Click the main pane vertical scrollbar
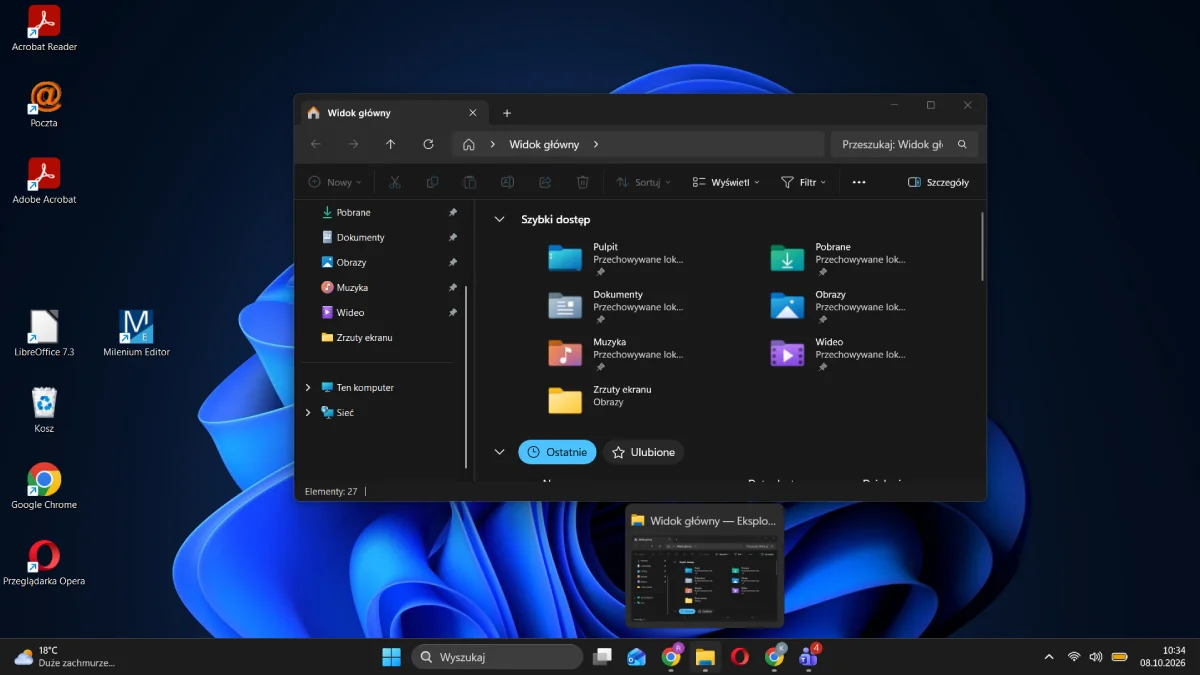 [983, 246]
